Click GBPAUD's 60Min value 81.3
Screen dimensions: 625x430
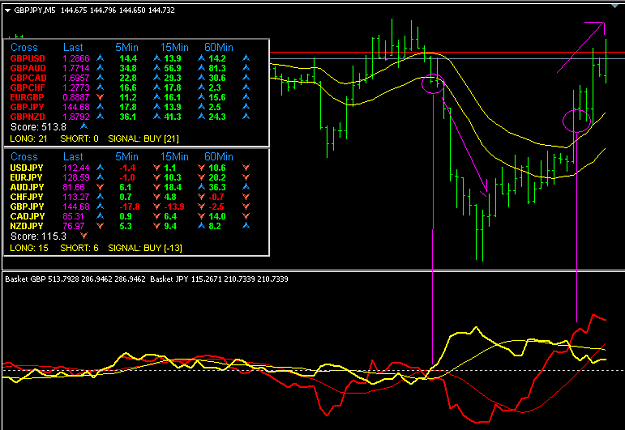(217, 68)
